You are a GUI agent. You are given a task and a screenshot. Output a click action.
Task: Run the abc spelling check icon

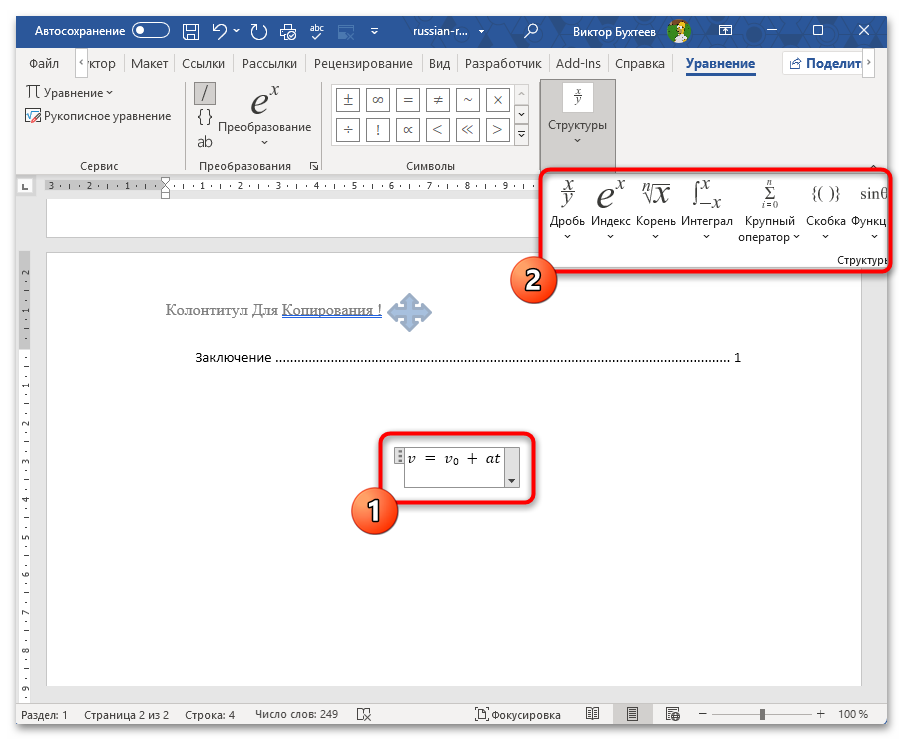point(317,31)
